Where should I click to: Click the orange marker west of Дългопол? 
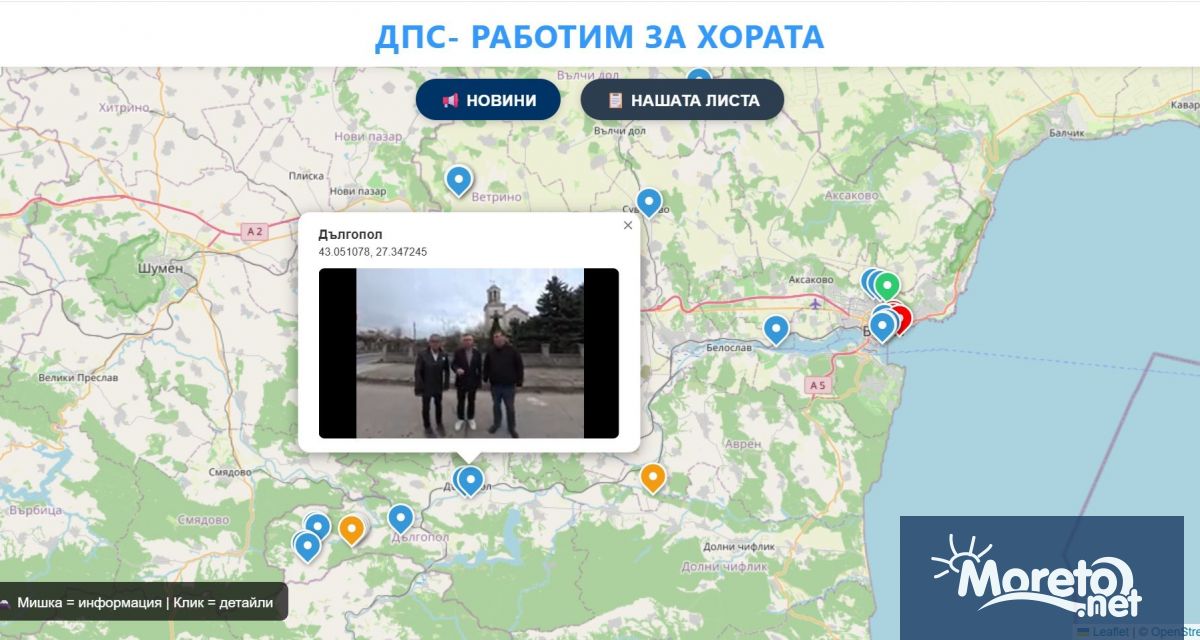[351, 529]
